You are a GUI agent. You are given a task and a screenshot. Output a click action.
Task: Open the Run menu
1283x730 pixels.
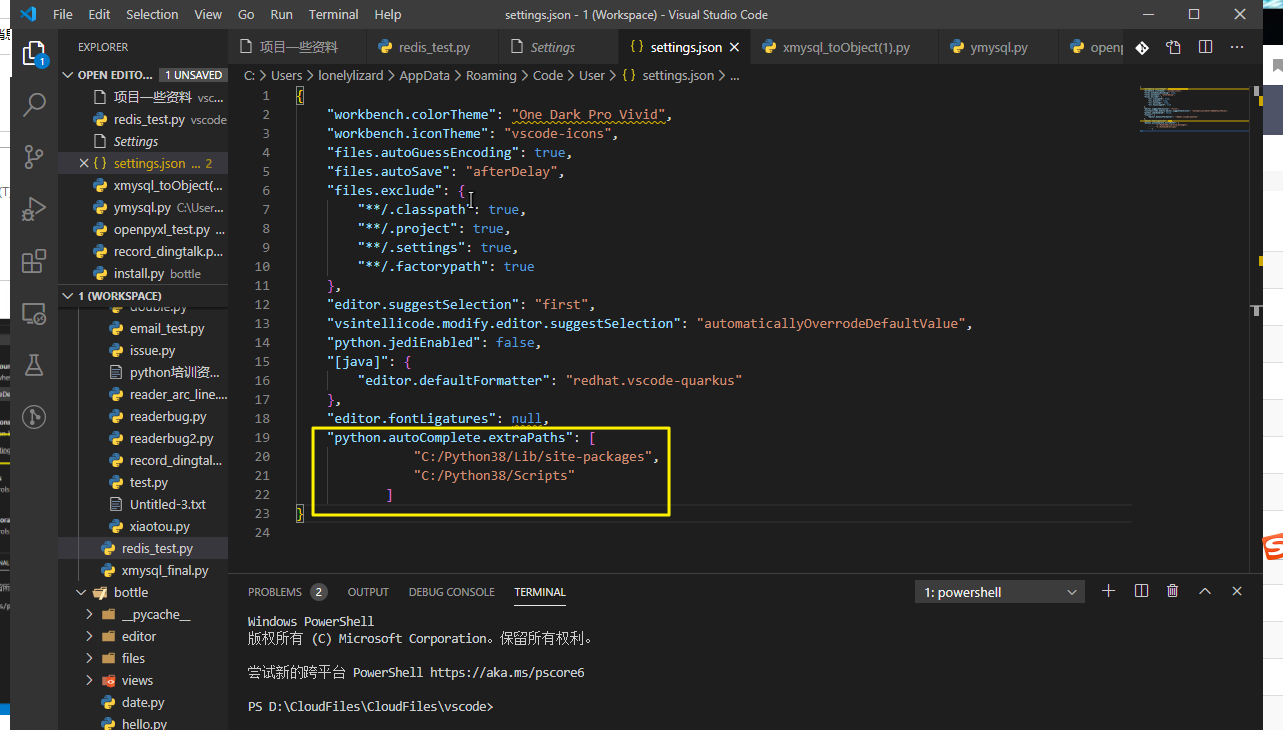tap(282, 14)
